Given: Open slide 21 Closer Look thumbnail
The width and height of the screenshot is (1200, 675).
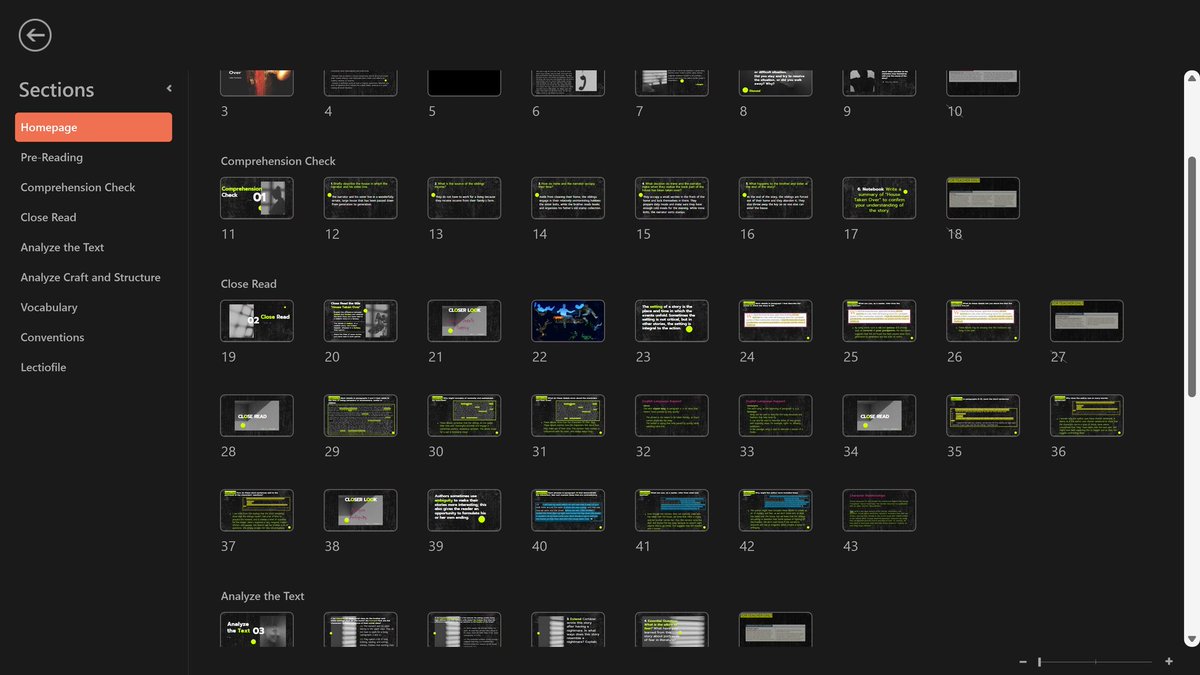Looking at the screenshot, I should [x=464, y=321].
